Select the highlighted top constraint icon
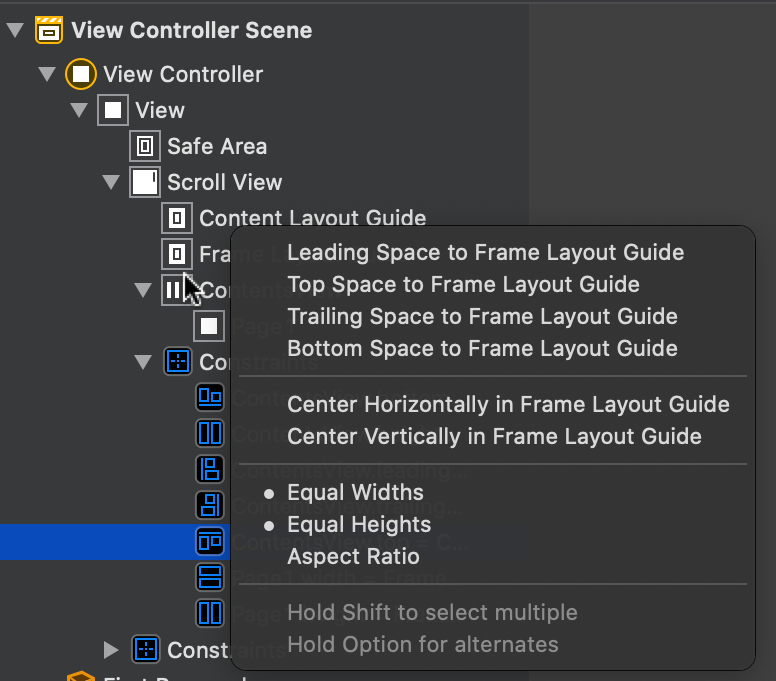Screen dimensions: 776x681 pos(210,541)
